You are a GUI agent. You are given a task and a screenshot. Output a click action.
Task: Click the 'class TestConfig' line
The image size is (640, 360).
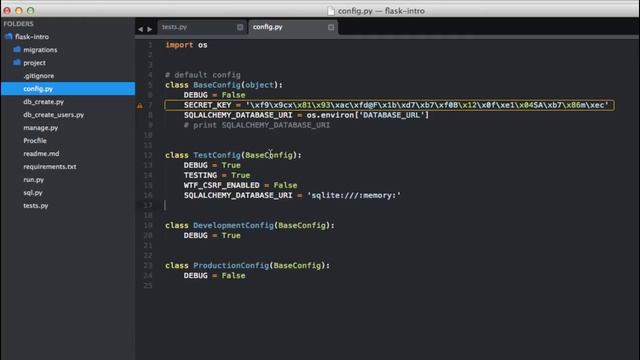point(233,155)
